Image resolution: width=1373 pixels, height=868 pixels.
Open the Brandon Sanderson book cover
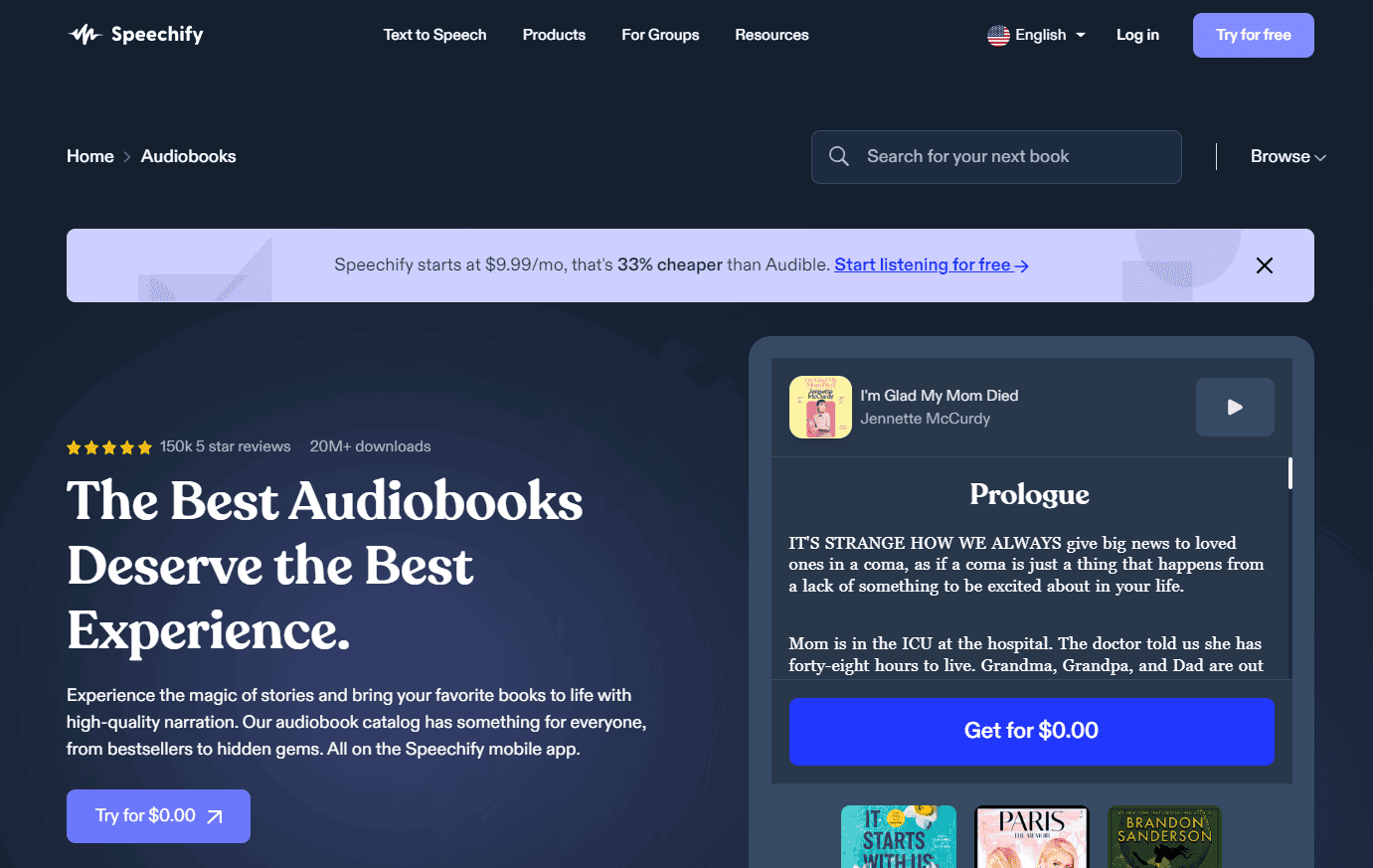[x=1164, y=836]
